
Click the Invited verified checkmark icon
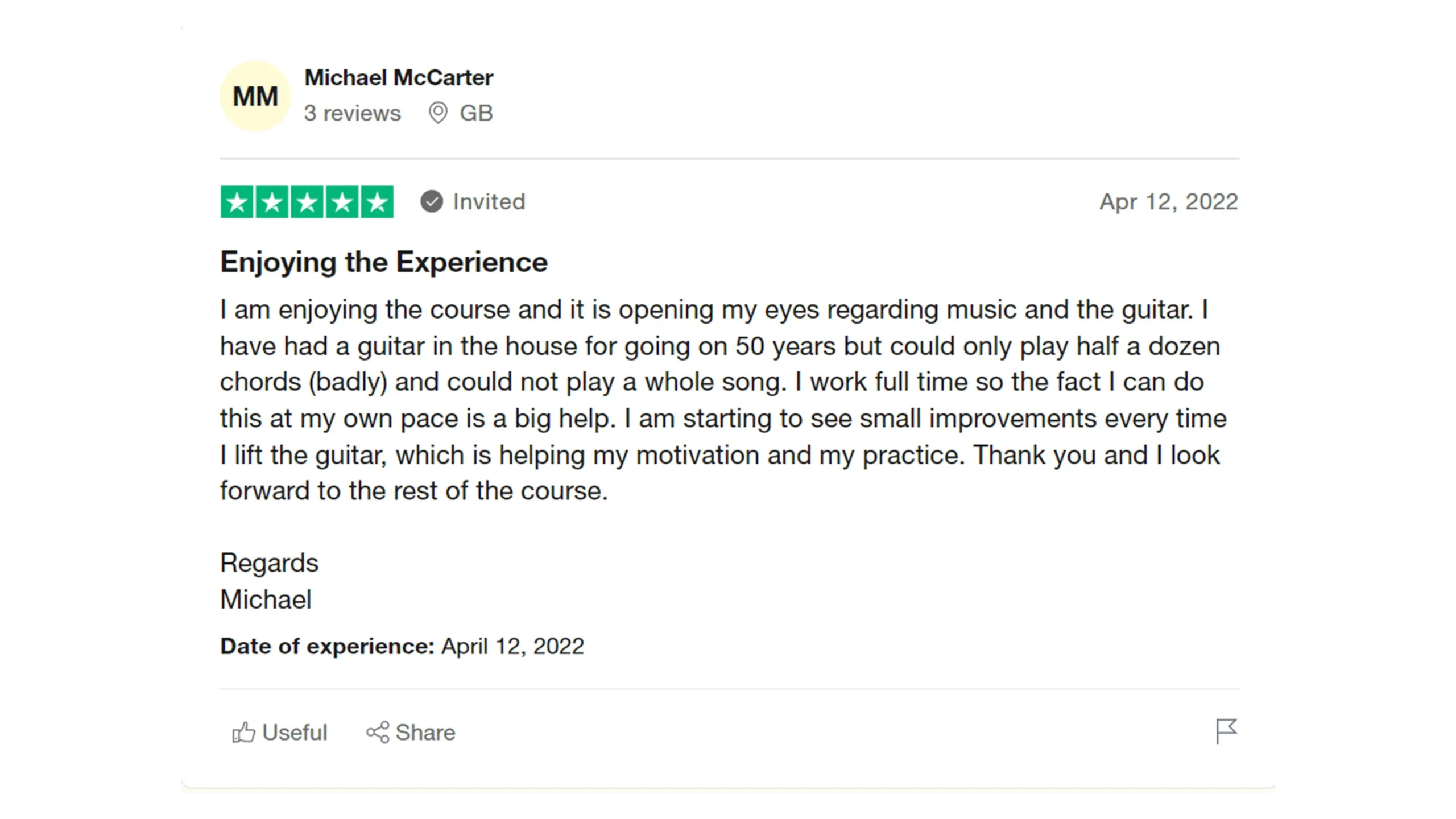432,201
